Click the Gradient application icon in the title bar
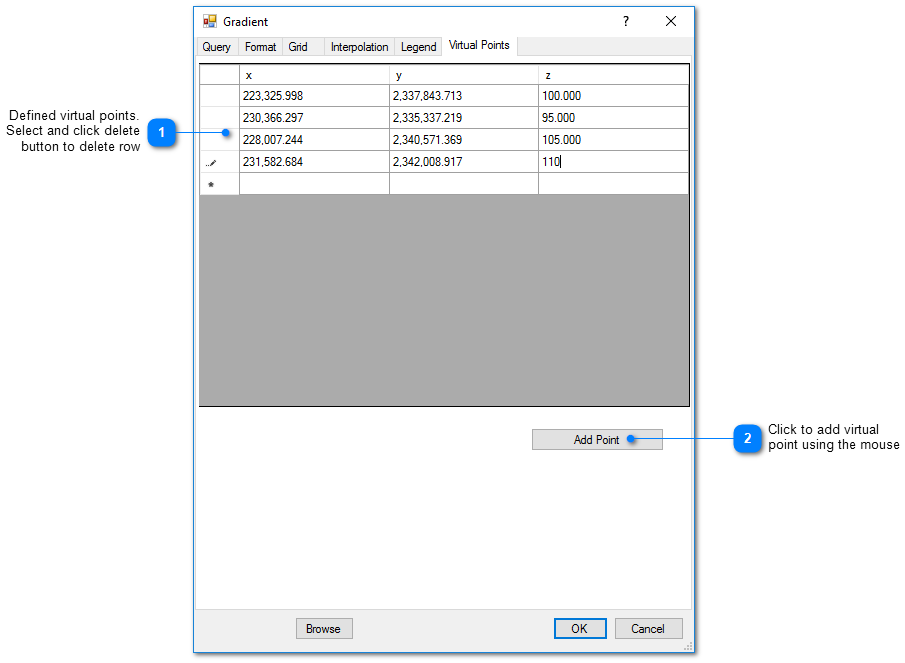The width and height of the screenshot is (905, 663). click(210, 20)
